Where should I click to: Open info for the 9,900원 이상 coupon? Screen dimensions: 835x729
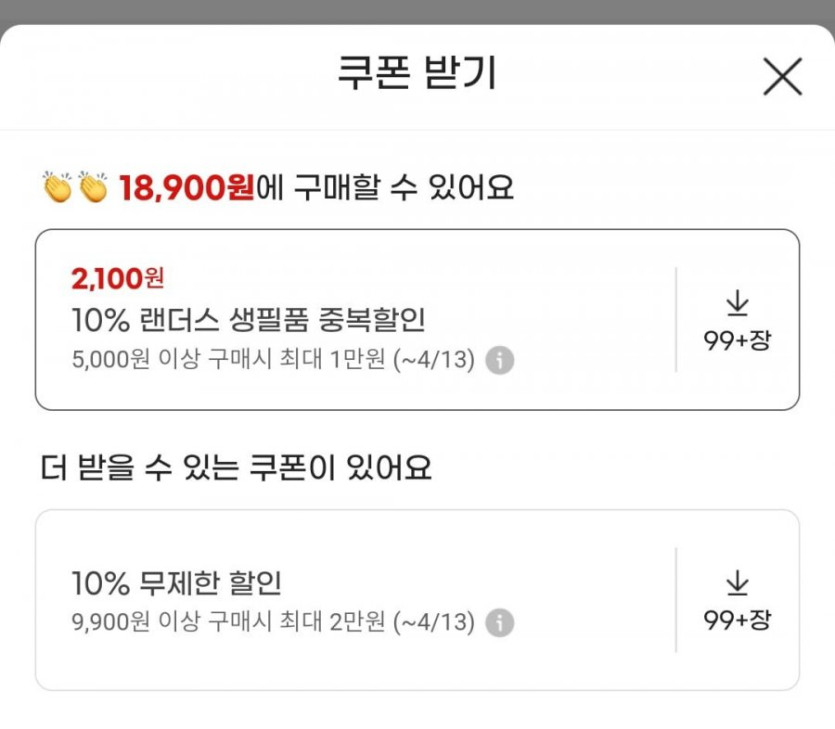(500, 623)
